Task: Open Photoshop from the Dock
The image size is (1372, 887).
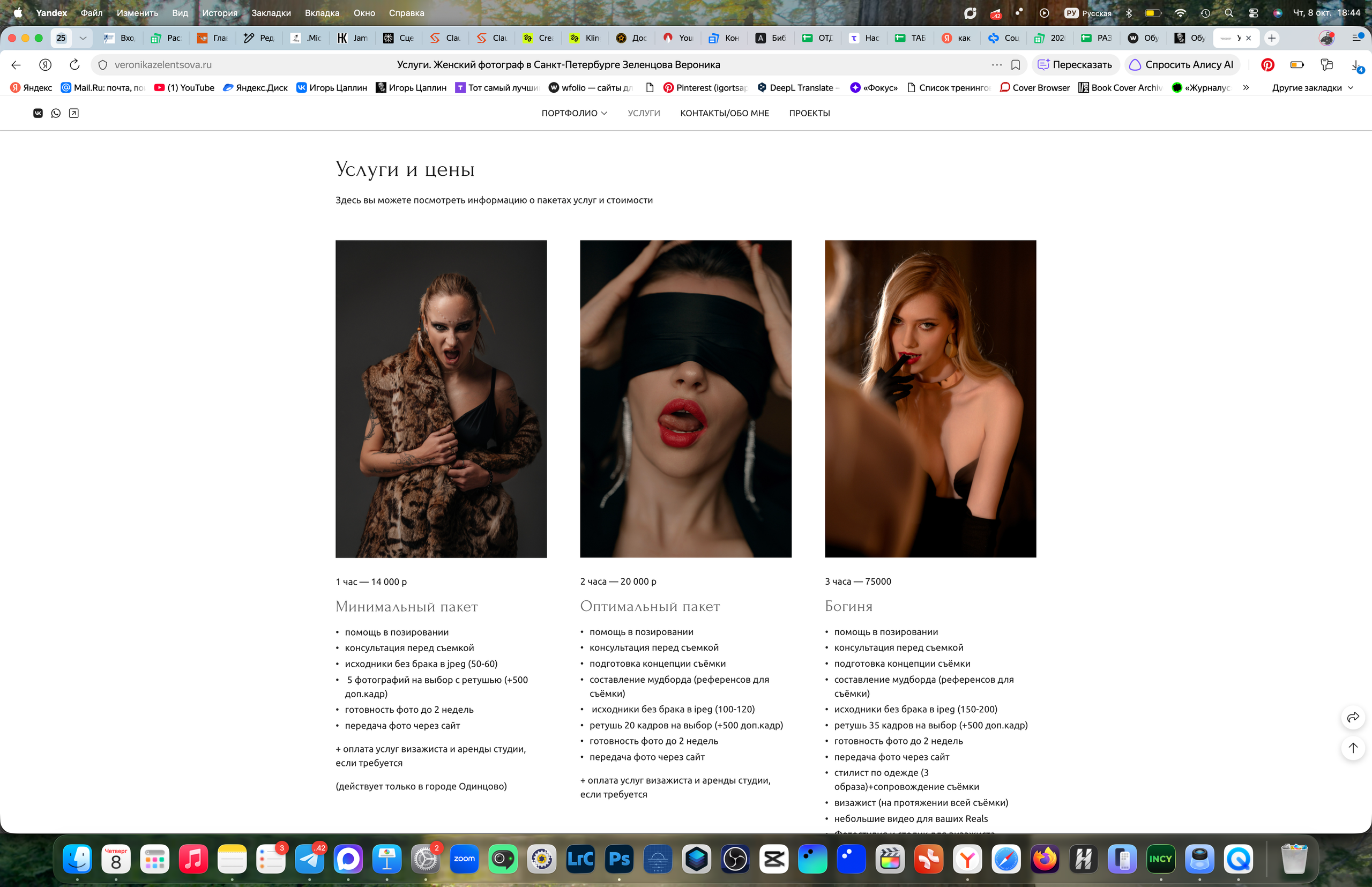Action: [x=619, y=859]
